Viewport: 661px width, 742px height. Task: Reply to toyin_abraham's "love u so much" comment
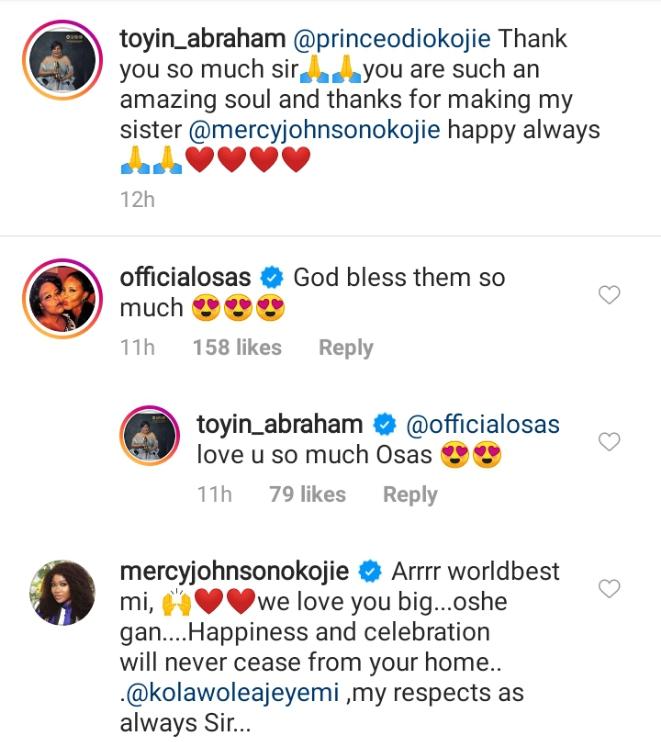[x=410, y=495]
